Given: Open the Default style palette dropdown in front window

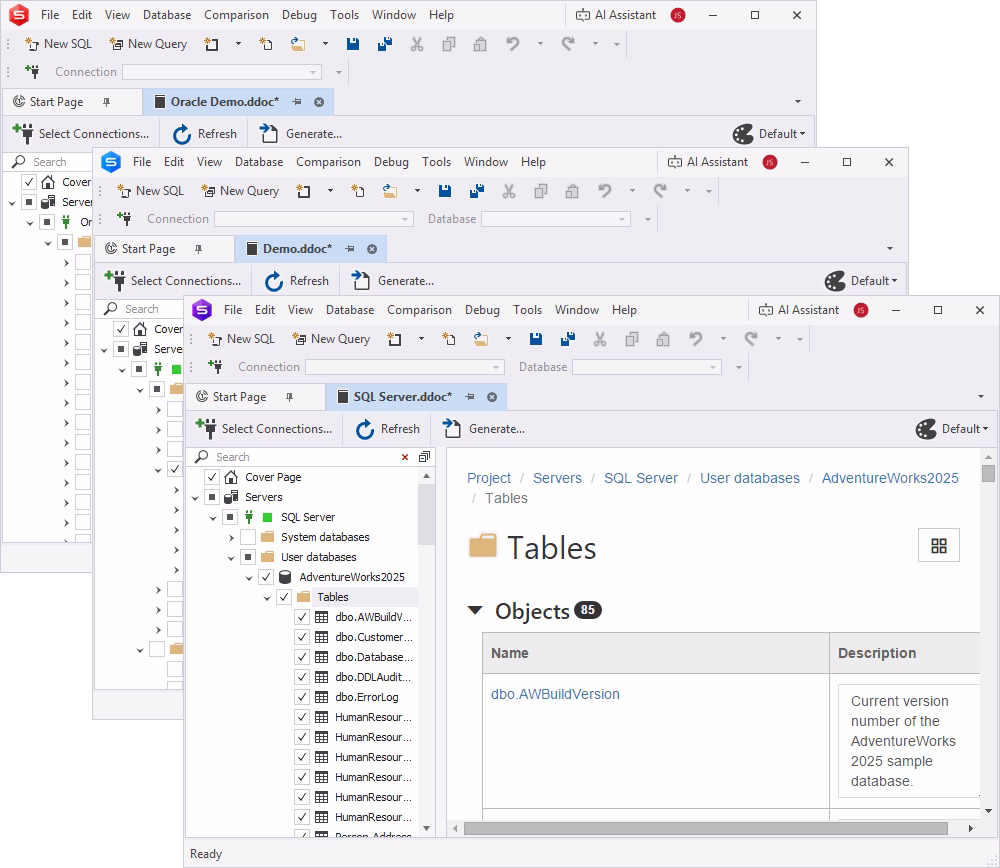Looking at the screenshot, I should (x=952, y=429).
